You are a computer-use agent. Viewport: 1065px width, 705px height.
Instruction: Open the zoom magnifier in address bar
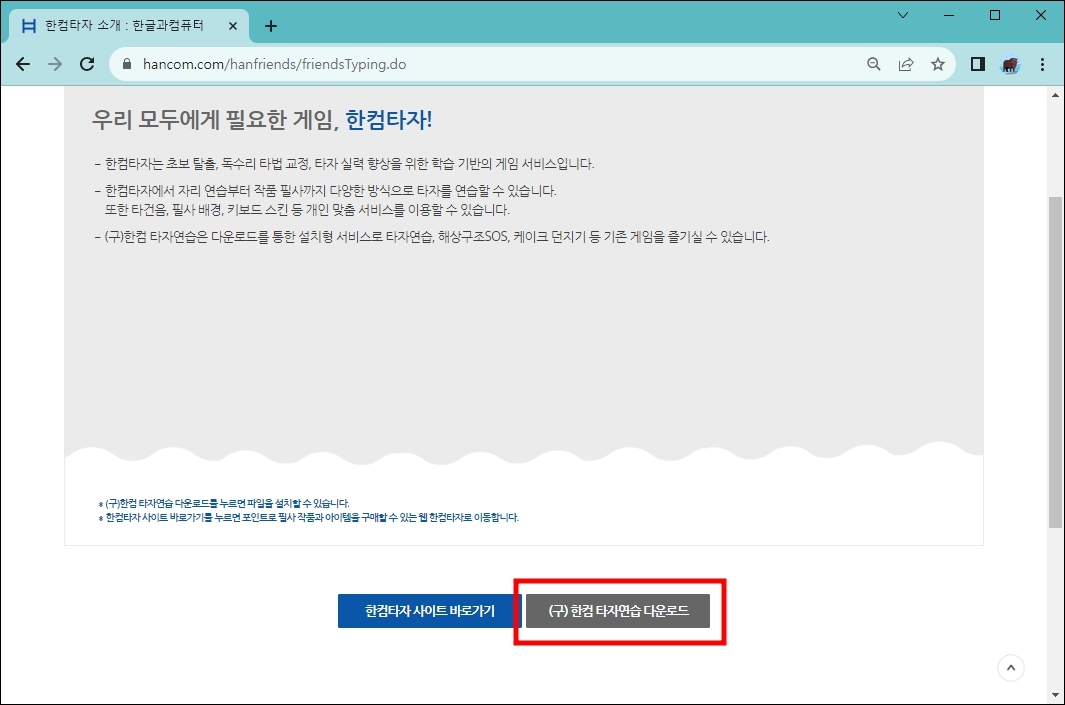(x=873, y=64)
